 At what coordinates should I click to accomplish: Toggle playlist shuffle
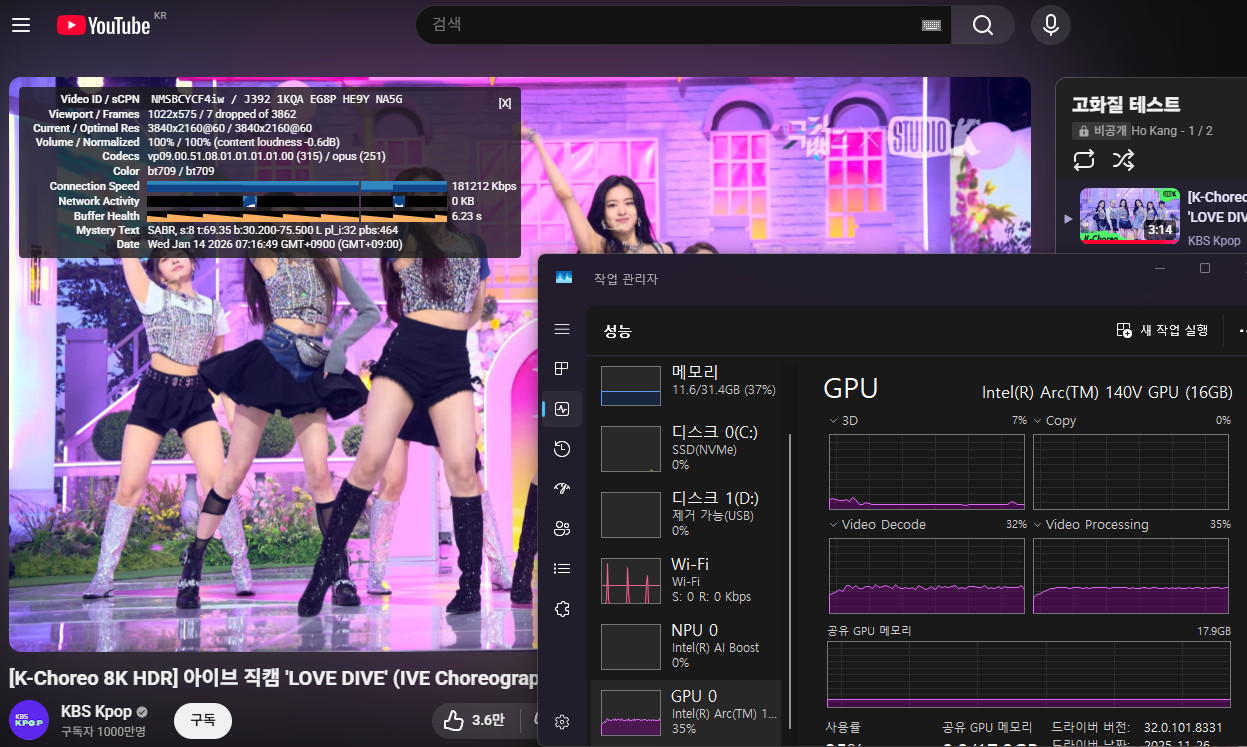tap(1123, 160)
